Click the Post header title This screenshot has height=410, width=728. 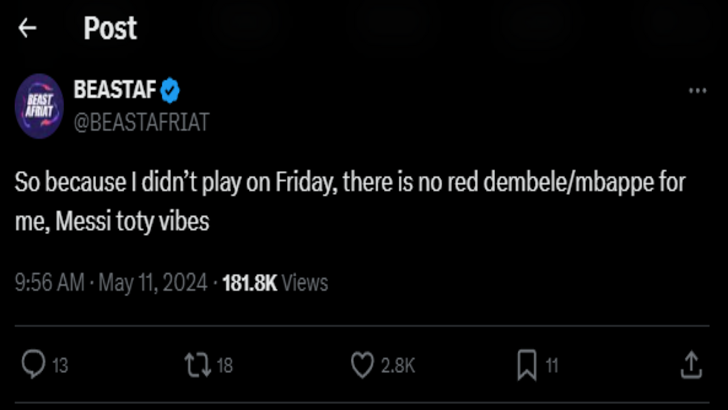(x=110, y=28)
